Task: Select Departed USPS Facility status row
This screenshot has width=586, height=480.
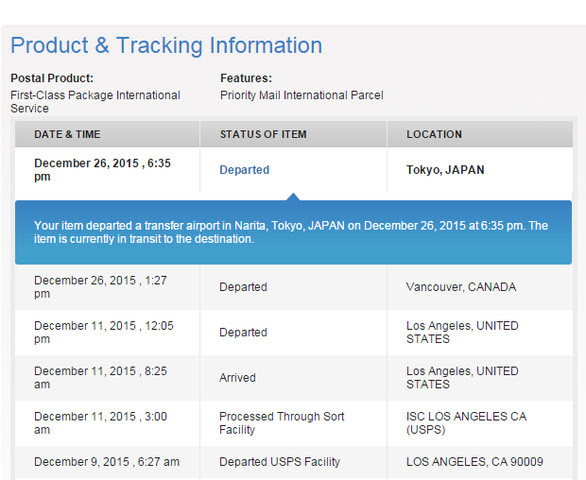Action: pos(293,462)
